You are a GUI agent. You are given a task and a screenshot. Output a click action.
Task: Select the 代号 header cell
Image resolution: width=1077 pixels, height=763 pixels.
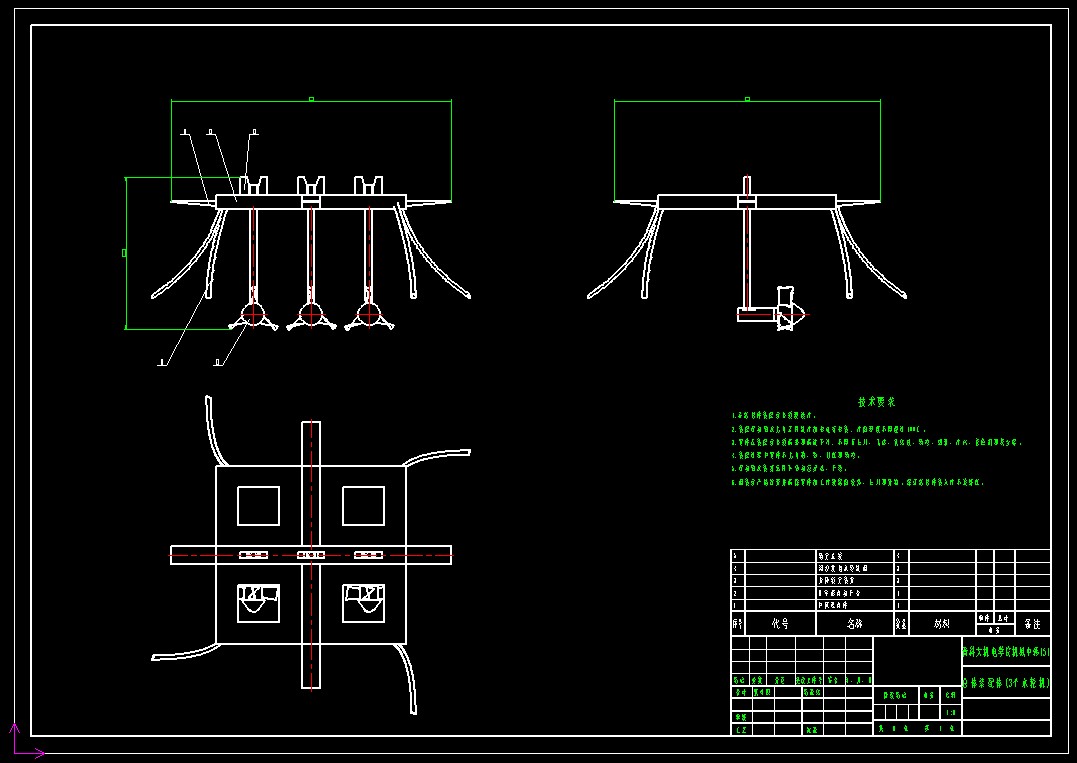[780, 624]
